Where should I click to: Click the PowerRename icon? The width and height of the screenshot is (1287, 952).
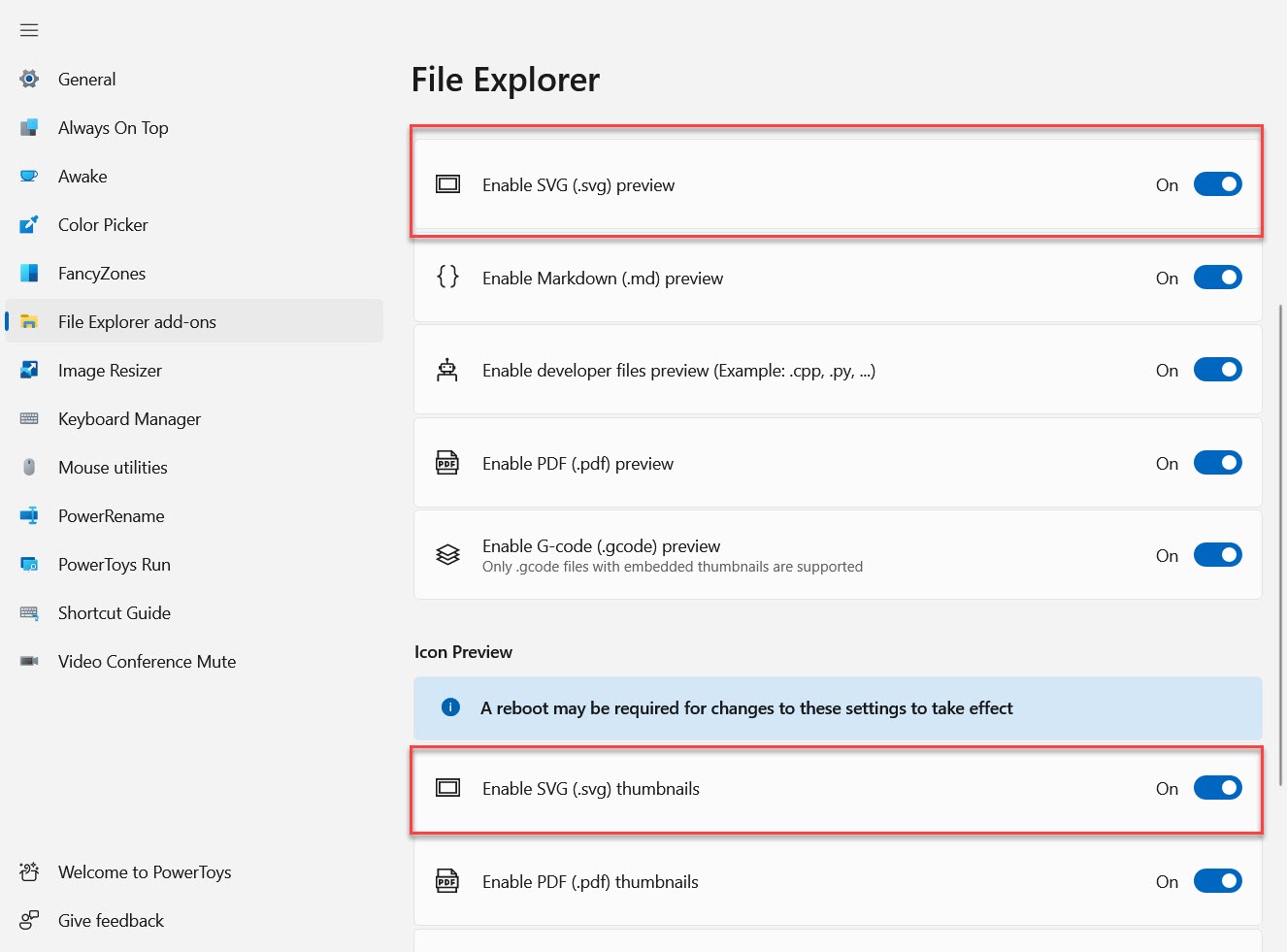(29, 515)
